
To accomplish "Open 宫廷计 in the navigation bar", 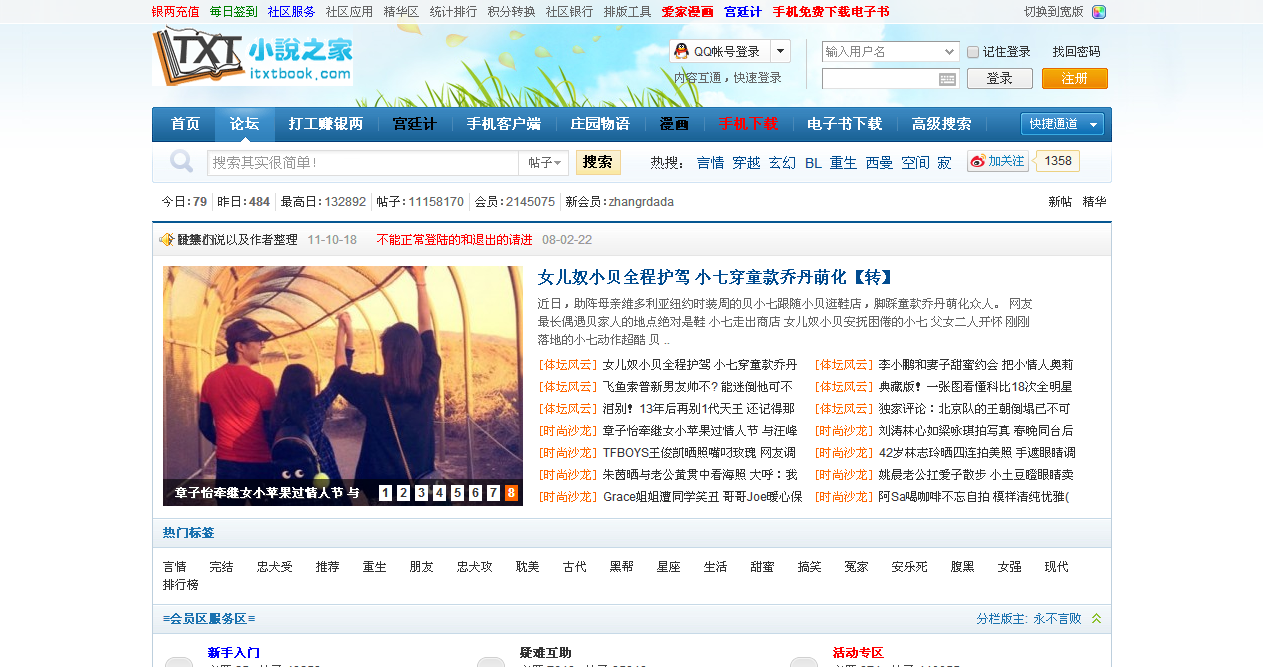I will coord(414,124).
